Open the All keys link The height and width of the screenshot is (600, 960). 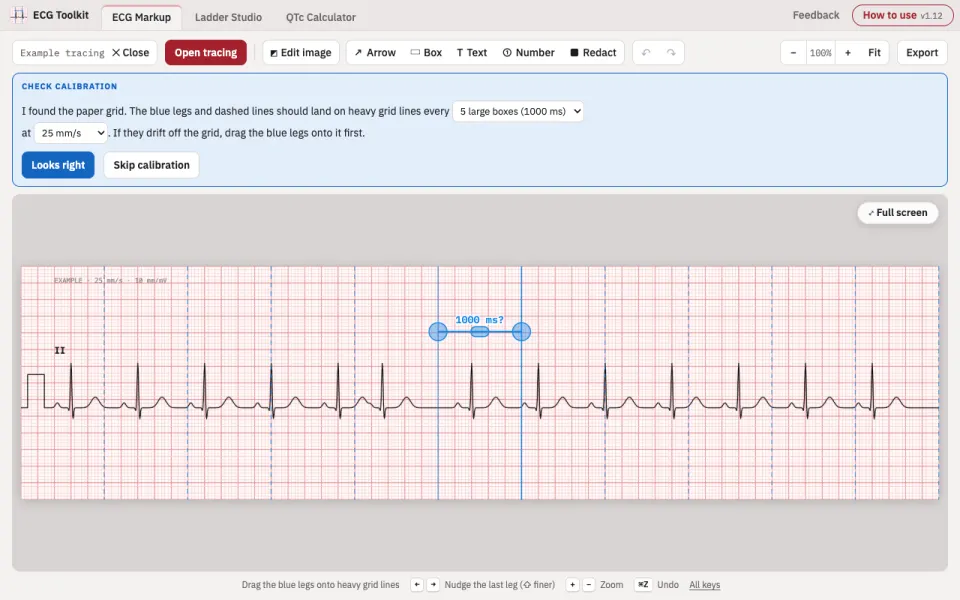pos(705,585)
